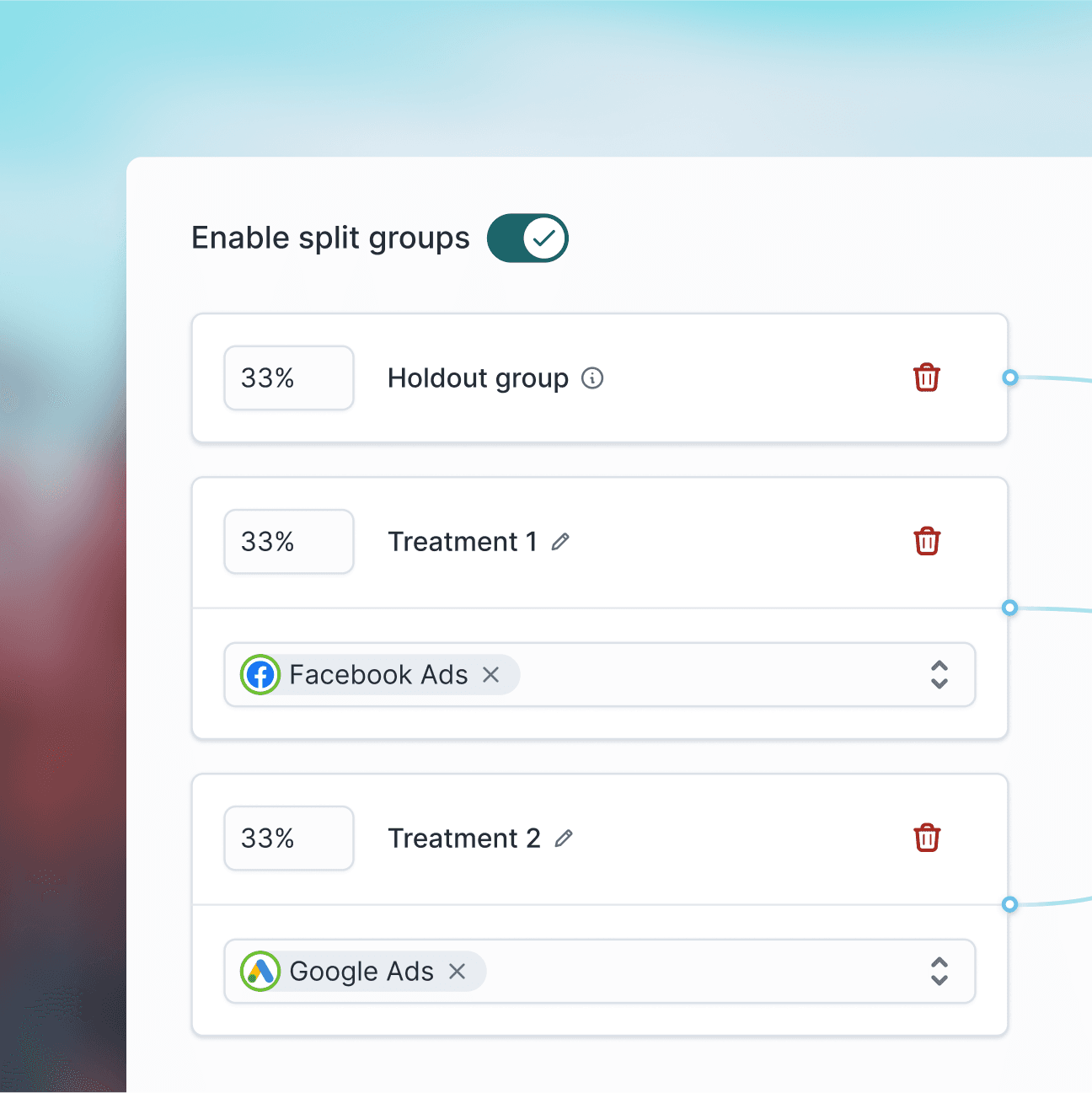Edit the Treatment 2 name
The height and width of the screenshot is (1093, 1092).
tap(565, 839)
